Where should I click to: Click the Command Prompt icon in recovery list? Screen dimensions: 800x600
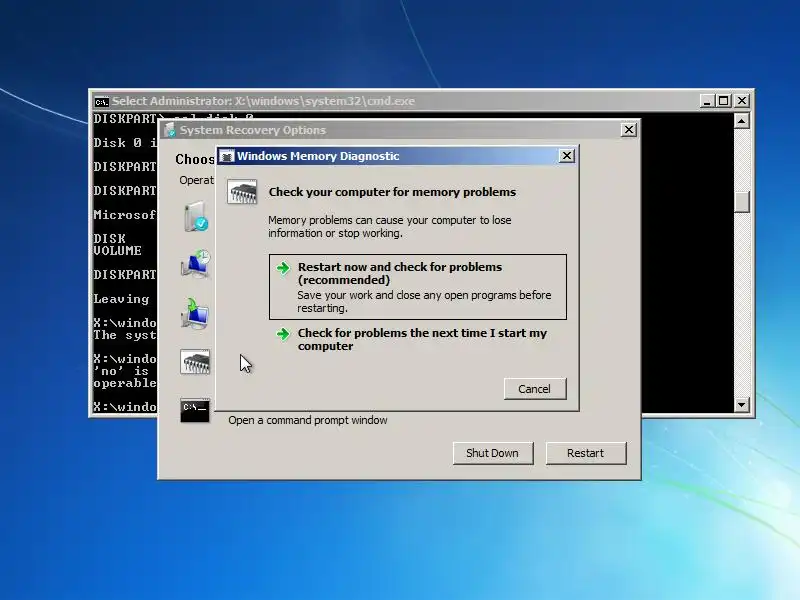(x=195, y=410)
